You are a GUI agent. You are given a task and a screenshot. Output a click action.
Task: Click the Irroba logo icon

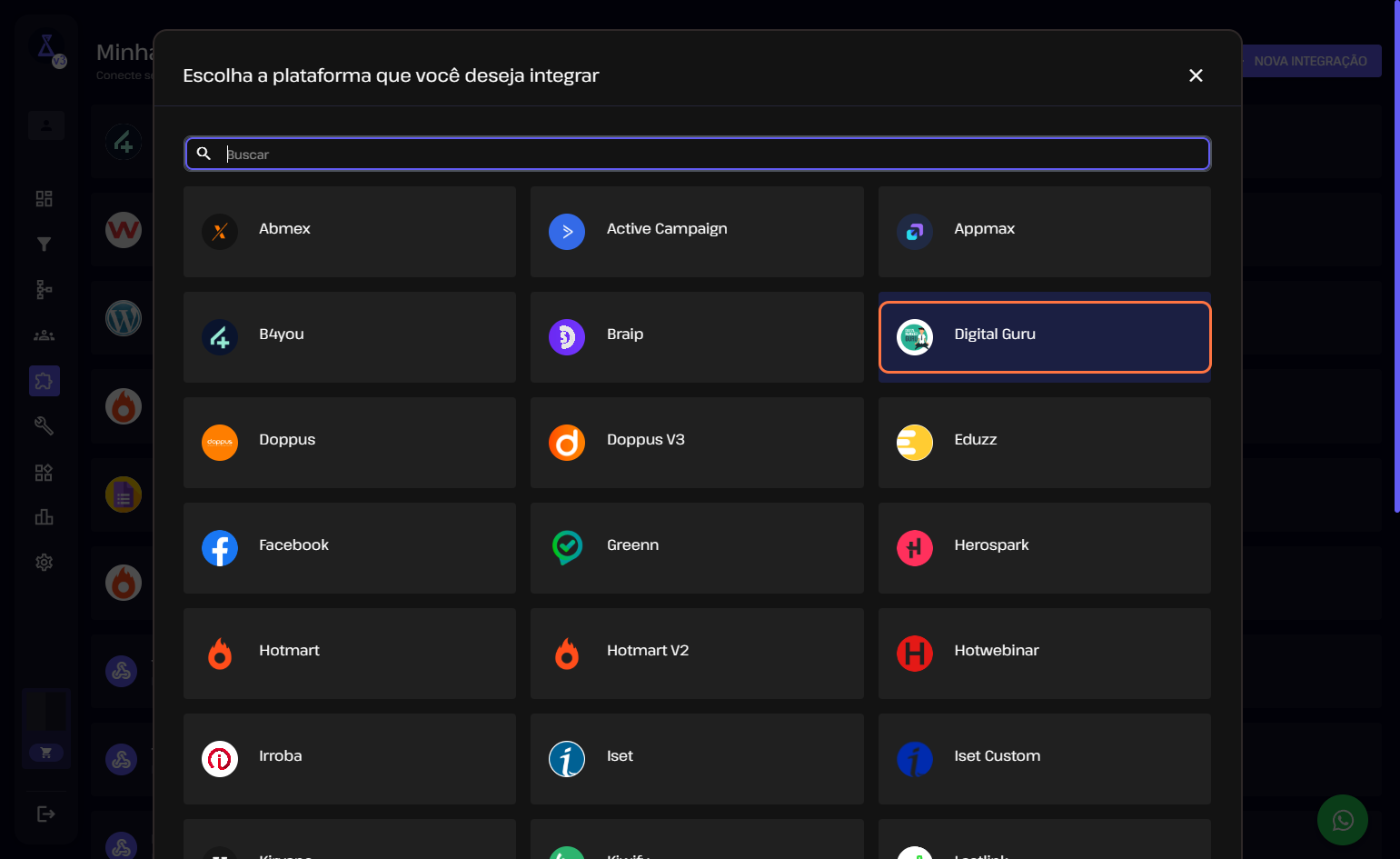tap(220, 759)
